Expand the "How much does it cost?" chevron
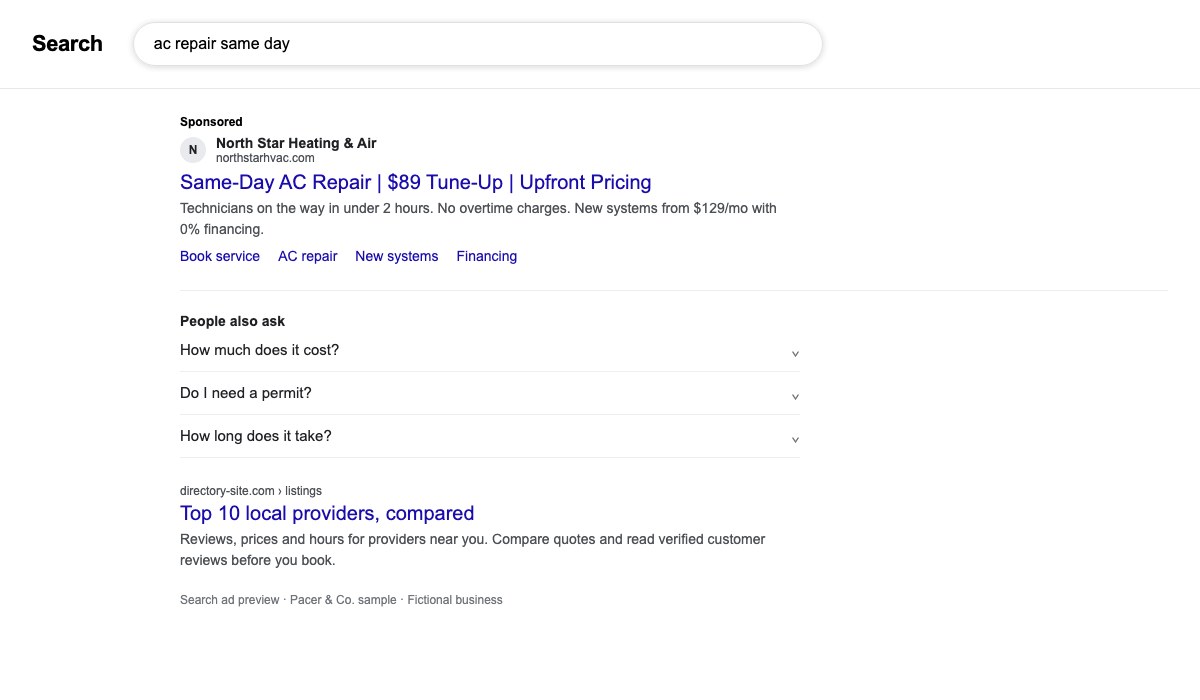Viewport: 1200px width, 700px height. point(795,354)
